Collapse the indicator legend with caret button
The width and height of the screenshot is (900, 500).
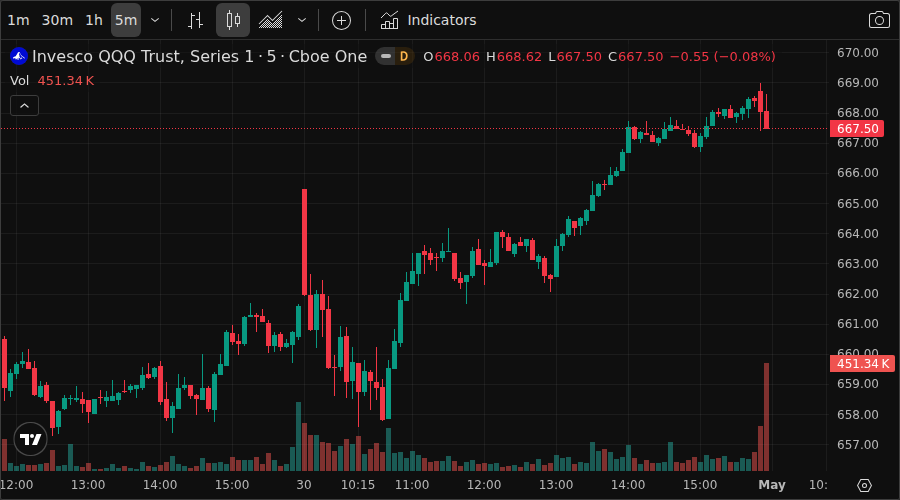pyautogui.click(x=25, y=106)
